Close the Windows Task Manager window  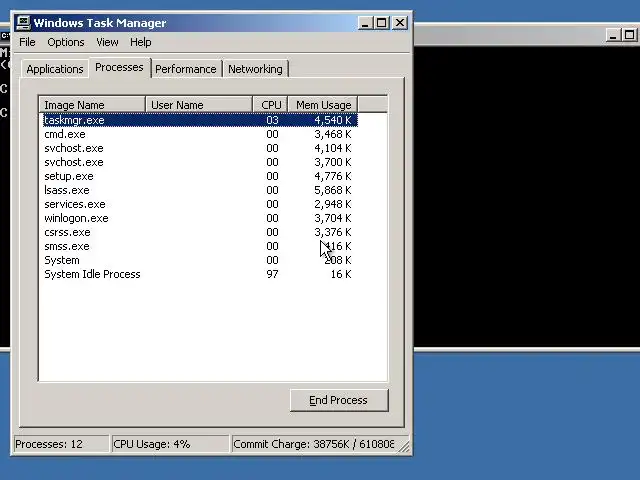400,23
